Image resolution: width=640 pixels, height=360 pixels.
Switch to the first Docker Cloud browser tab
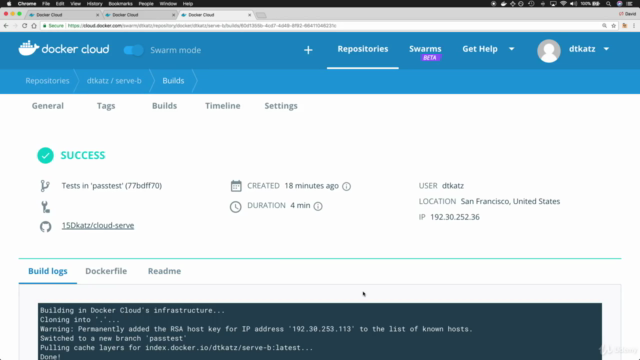(64, 15)
